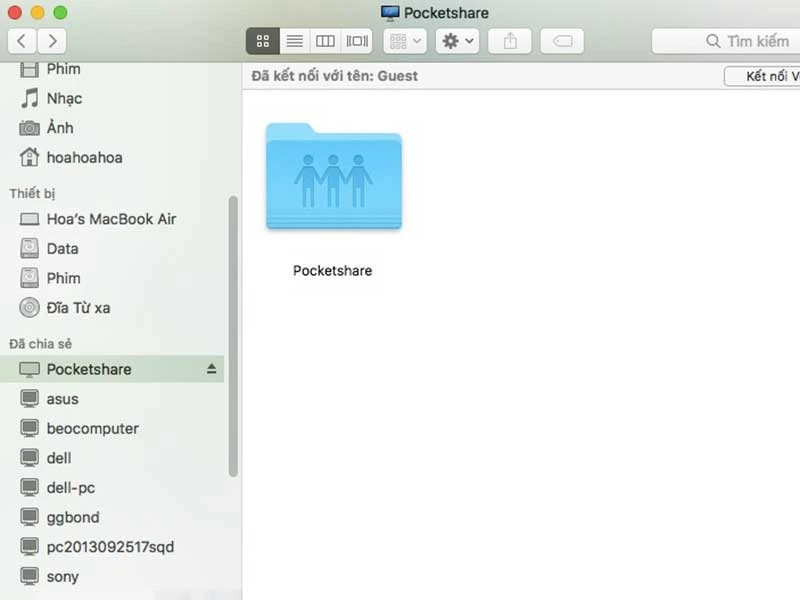Click the Kết nối connect button
Image resolution: width=800 pixels, height=600 pixels.
[x=764, y=76]
